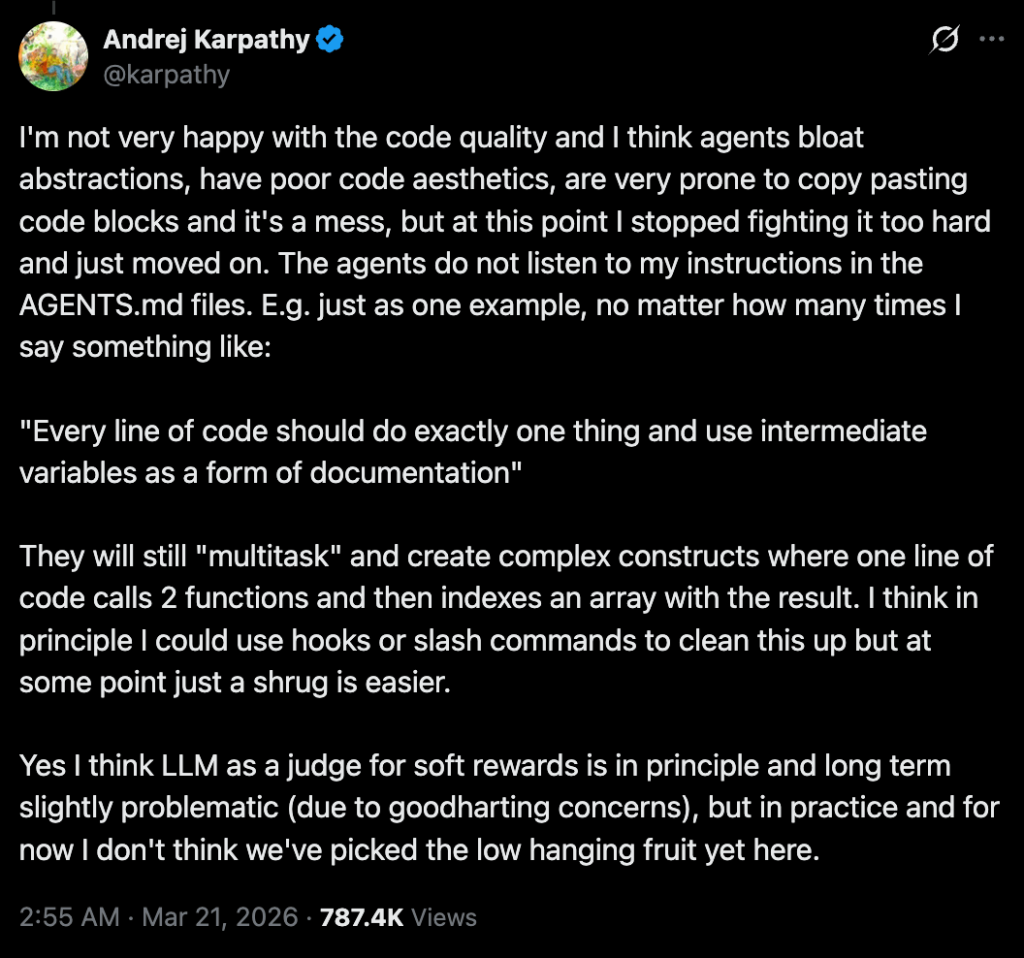Viewport: 1024px width, 958px height.
Task: Open the @karpathy handle link
Action: tap(166, 74)
